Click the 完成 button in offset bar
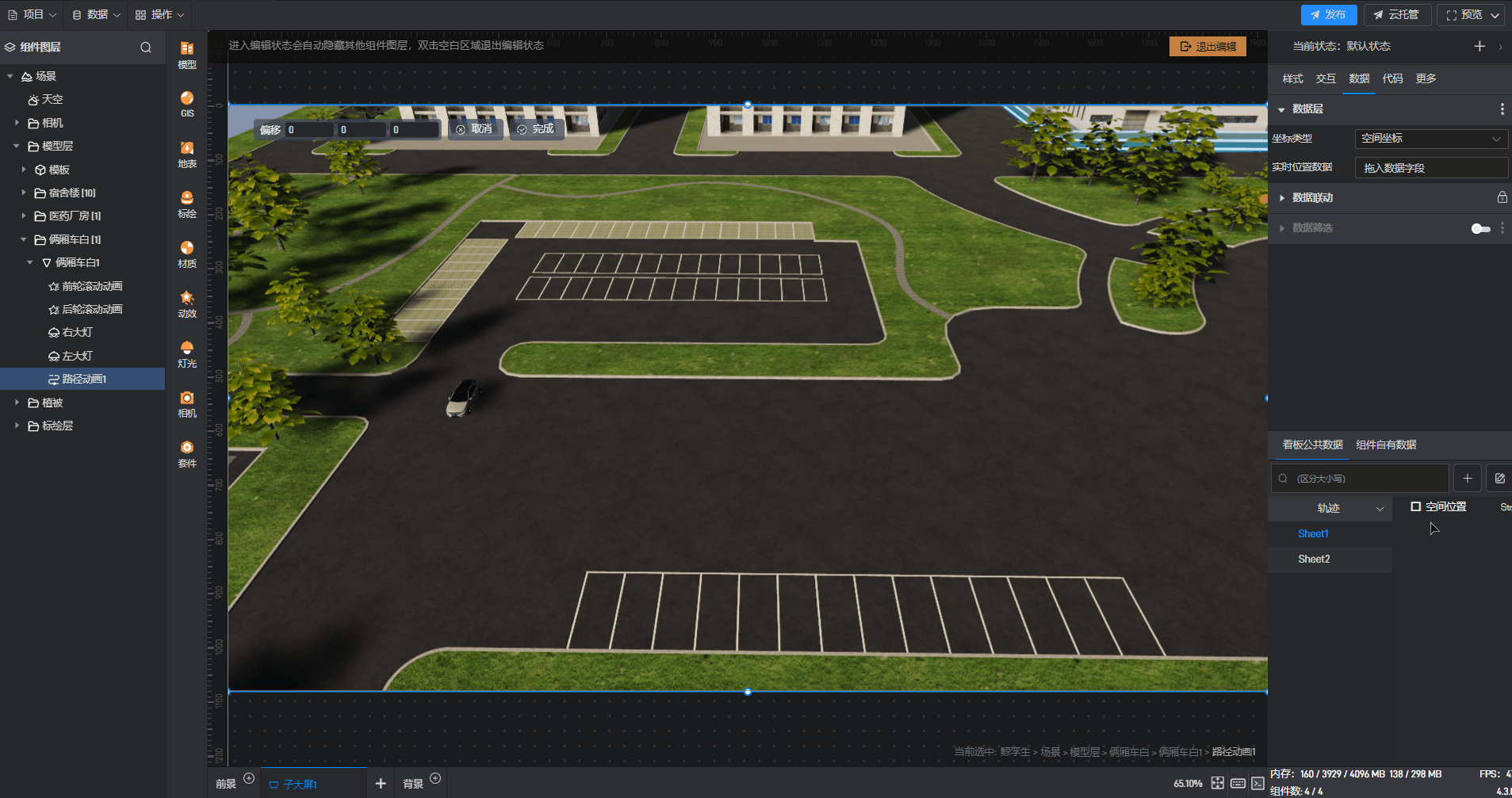This screenshot has height=798, width=1512. 536,129
